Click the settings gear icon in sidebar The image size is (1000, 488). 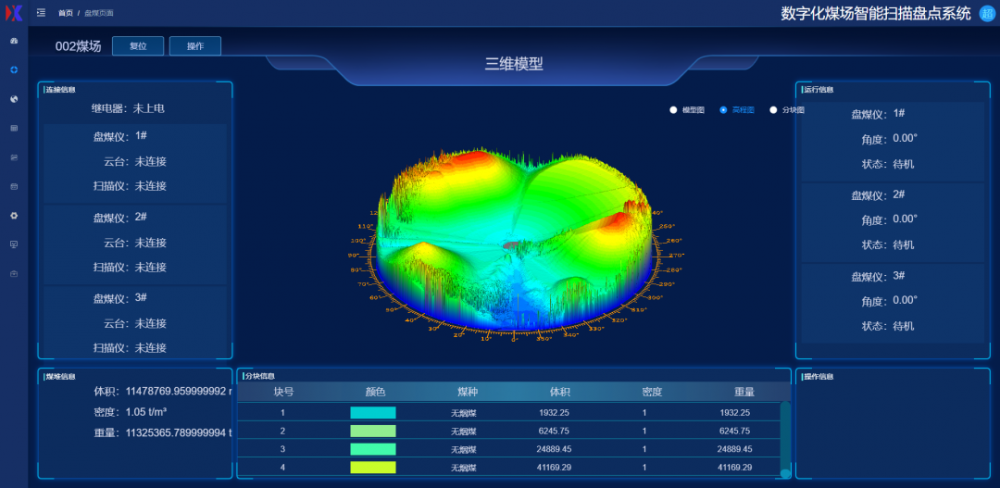coord(14,215)
